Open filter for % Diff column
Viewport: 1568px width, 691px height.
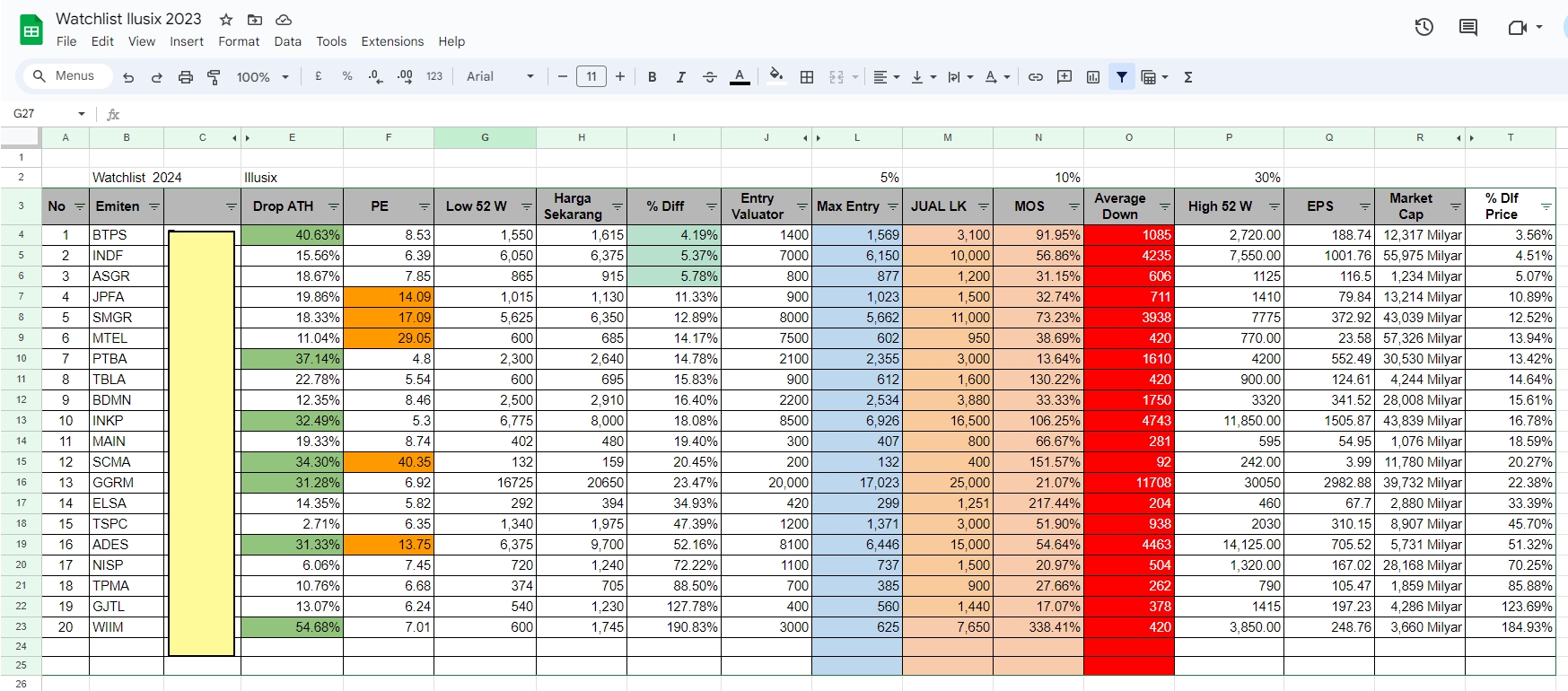point(711,207)
